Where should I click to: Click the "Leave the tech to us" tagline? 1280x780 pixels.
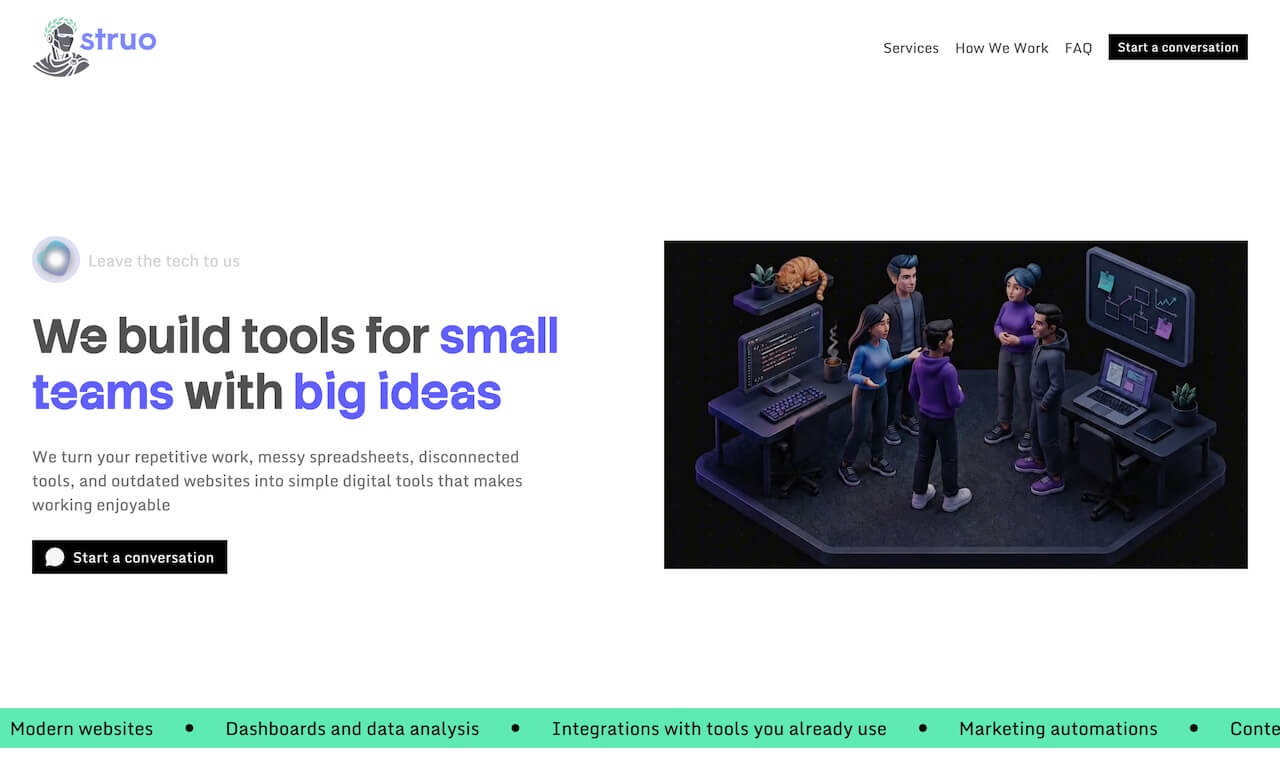click(164, 261)
